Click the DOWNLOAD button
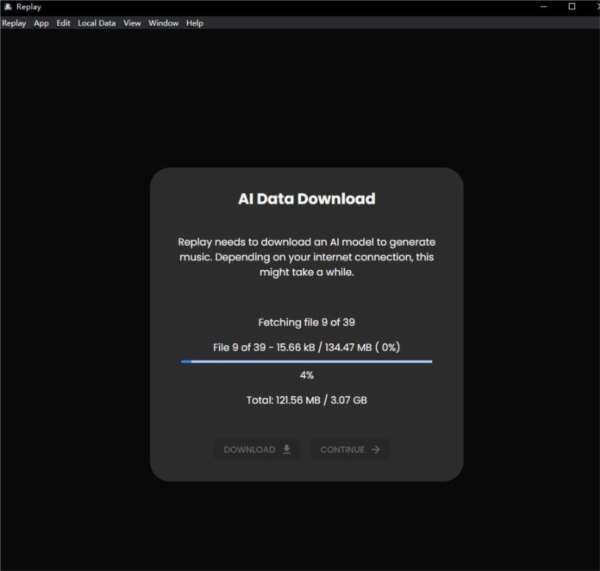Screen dimensions: 600x571 257,449
